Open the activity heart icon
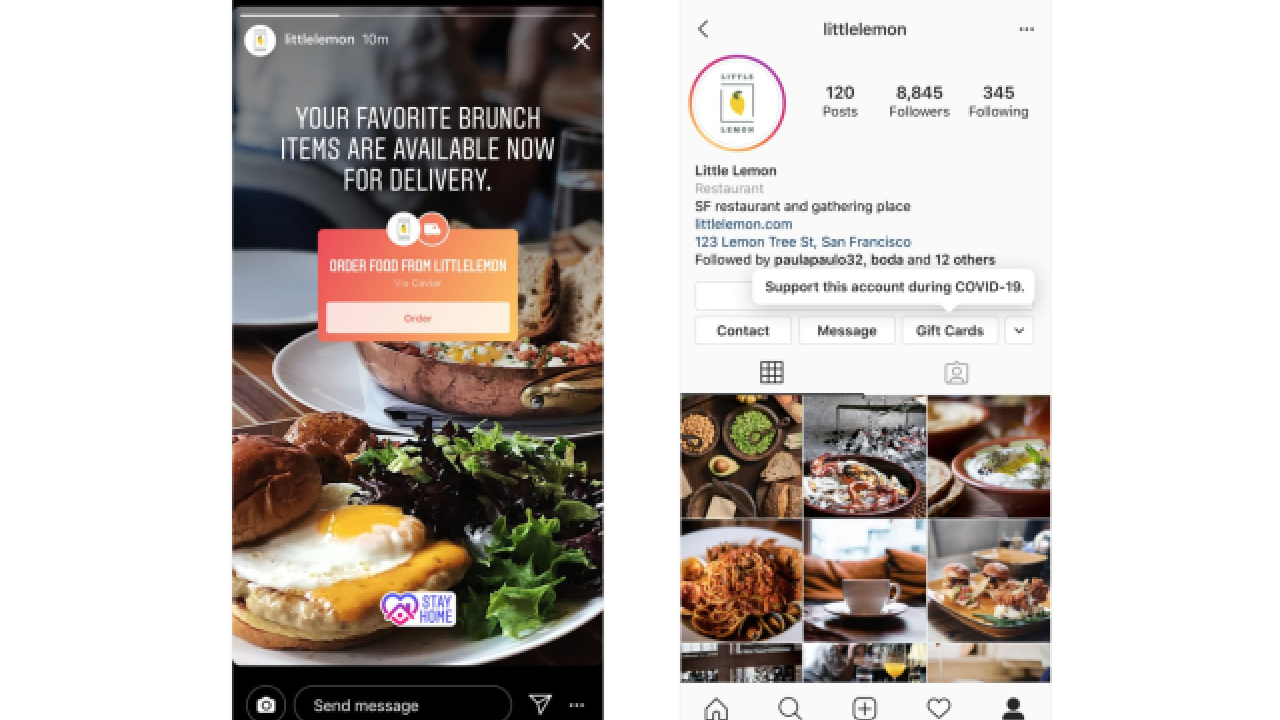 (x=938, y=708)
